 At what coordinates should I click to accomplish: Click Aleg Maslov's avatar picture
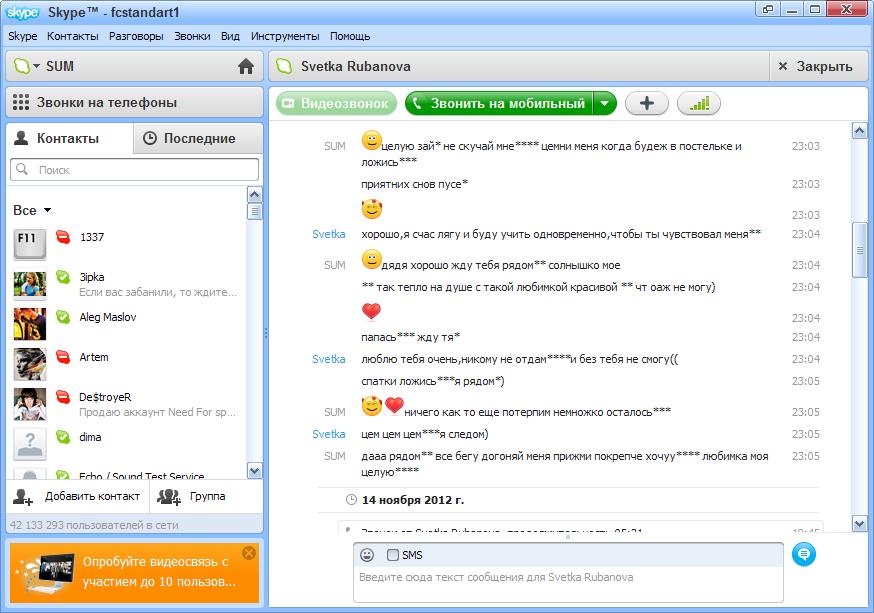tap(30, 324)
